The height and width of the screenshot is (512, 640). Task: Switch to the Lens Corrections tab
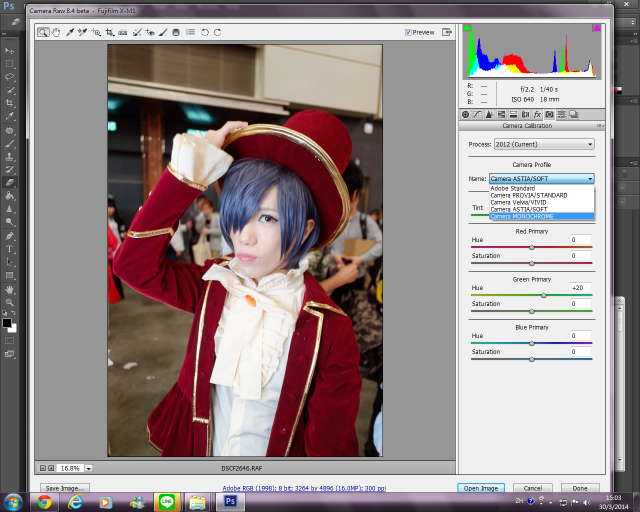pyautogui.click(x=525, y=114)
